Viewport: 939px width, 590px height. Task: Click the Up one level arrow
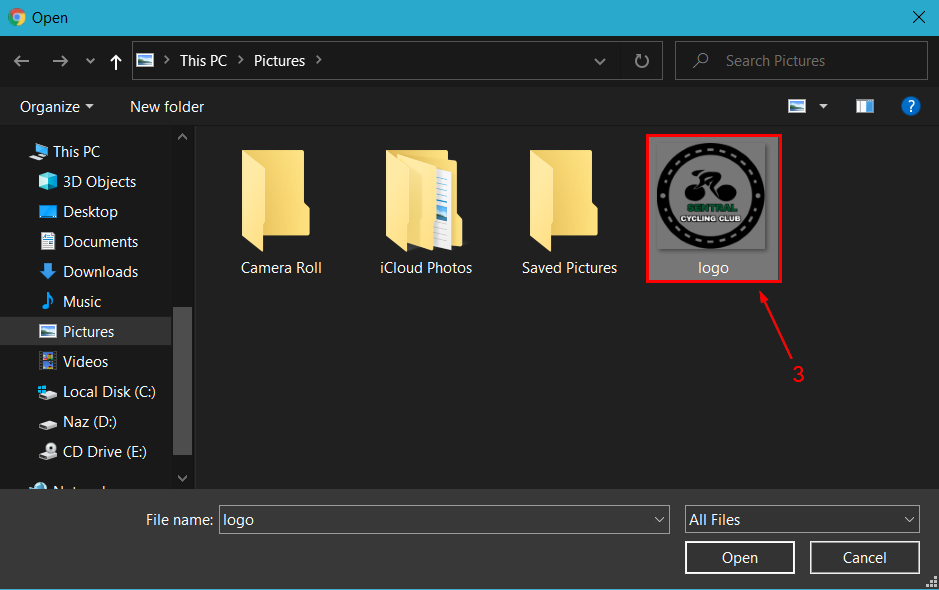[x=116, y=61]
